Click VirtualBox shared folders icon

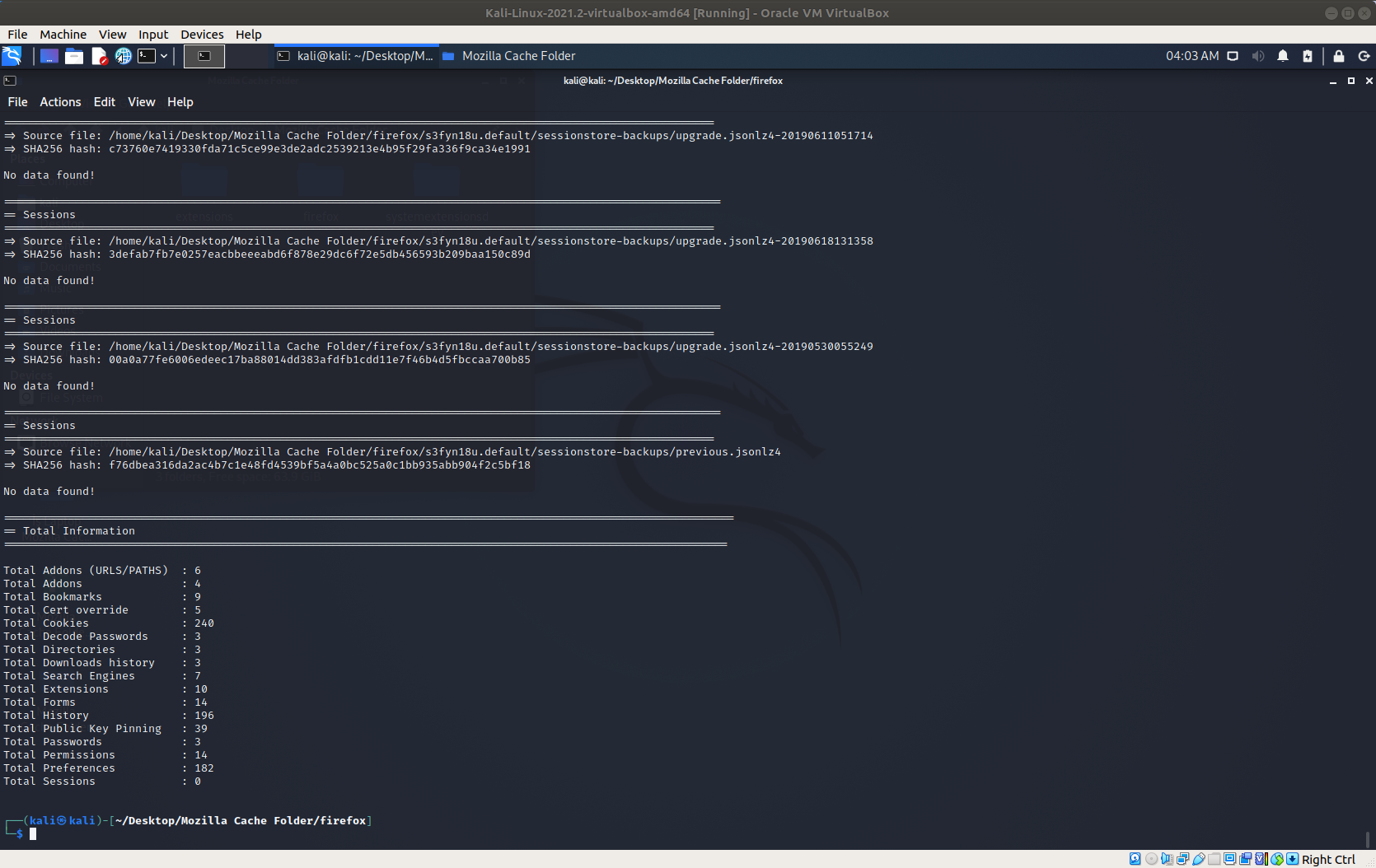point(1214,859)
